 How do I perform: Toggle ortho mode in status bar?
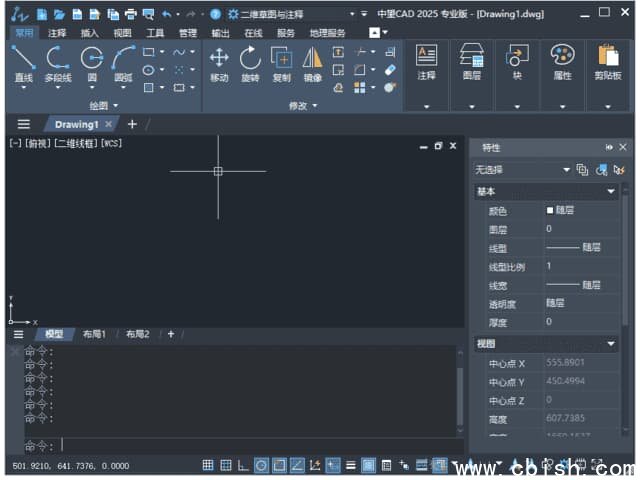click(x=243, y=465)
